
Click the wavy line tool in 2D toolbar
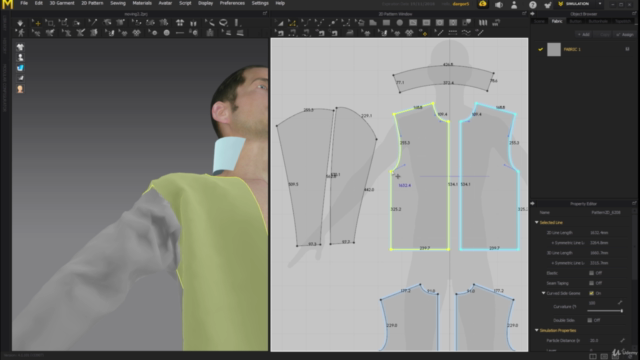tap(466, 33)
